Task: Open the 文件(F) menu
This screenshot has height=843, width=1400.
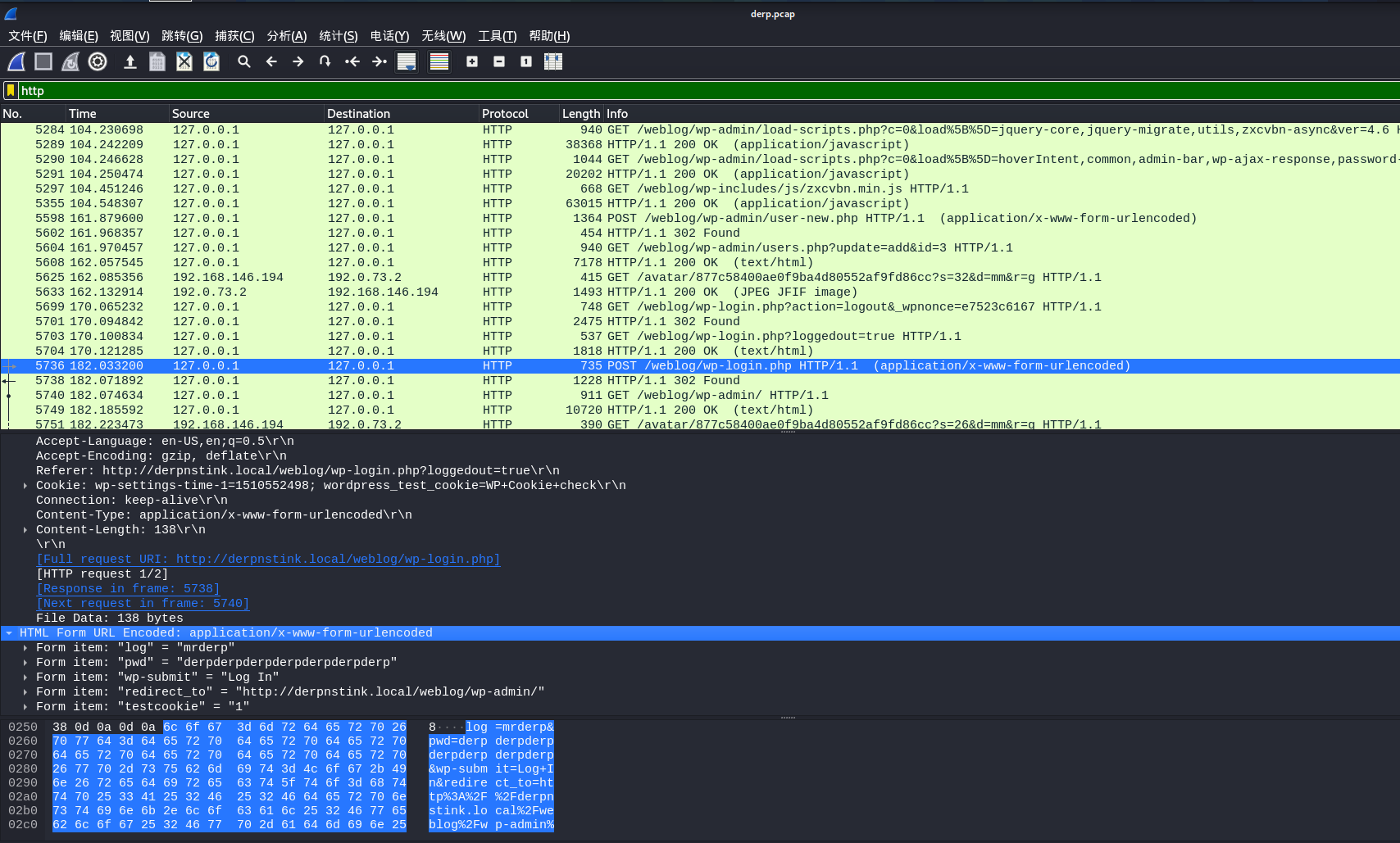Action: [x=28, y=36]
